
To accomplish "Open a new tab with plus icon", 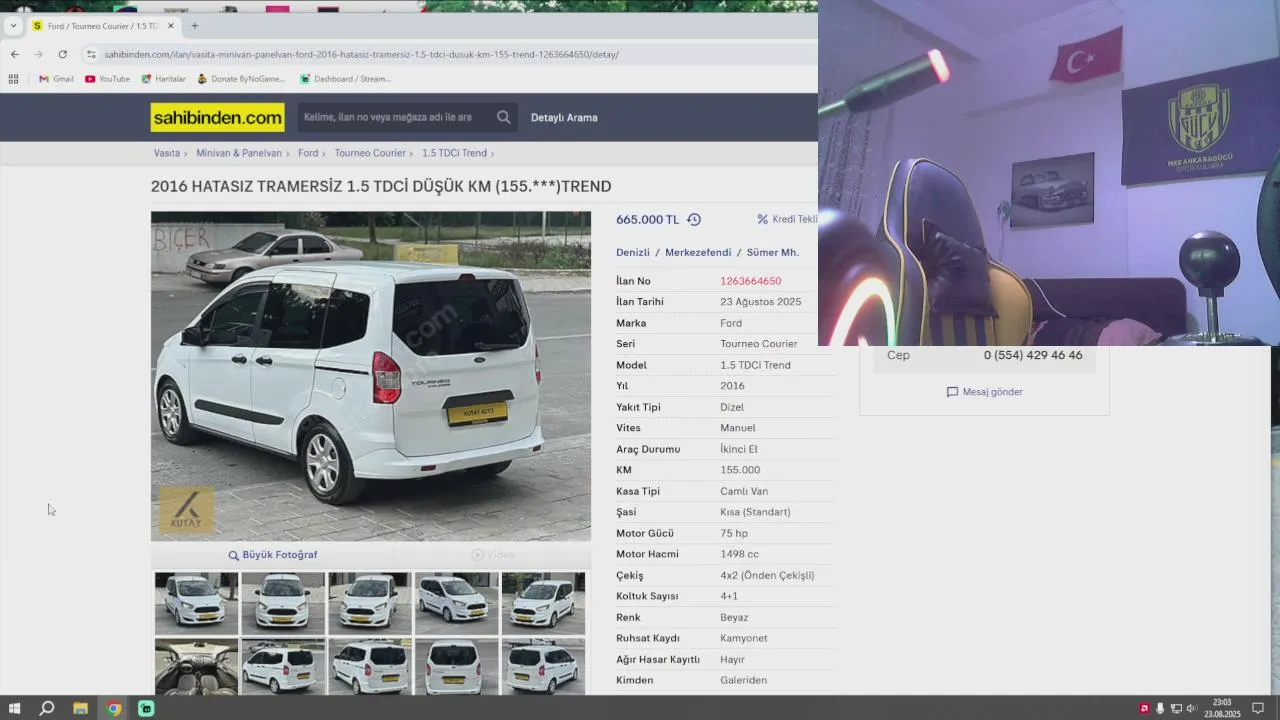I will coord(194,26).
